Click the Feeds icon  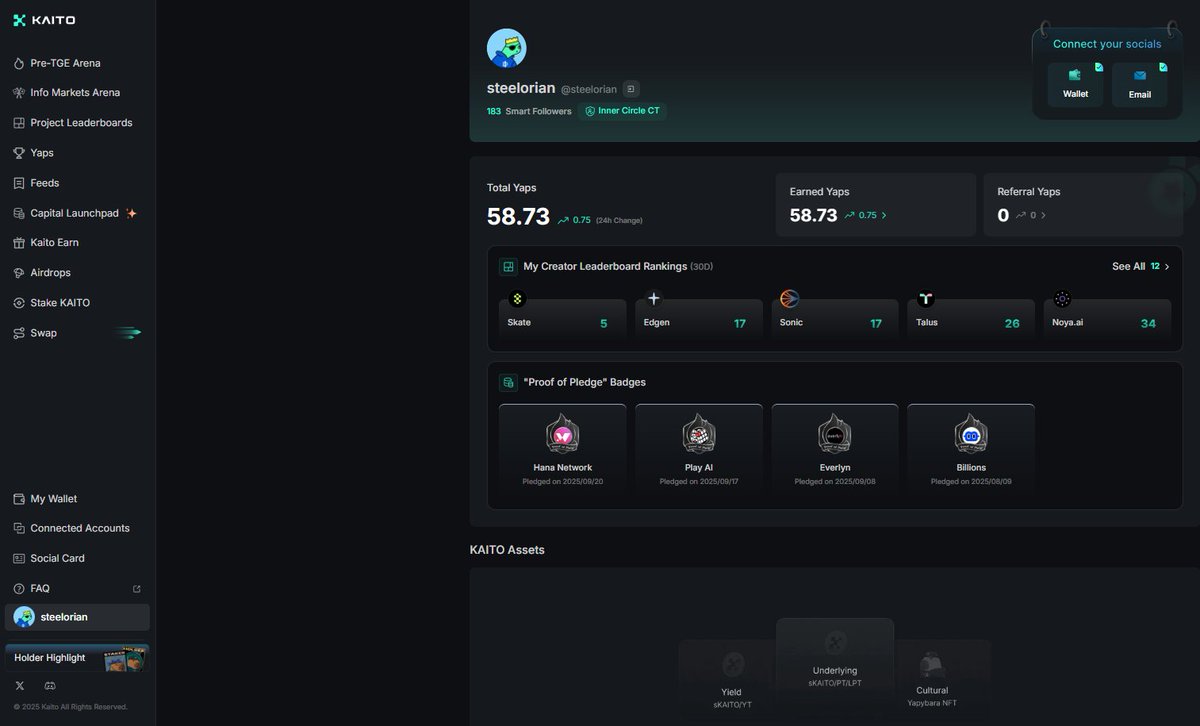point(19,183)
